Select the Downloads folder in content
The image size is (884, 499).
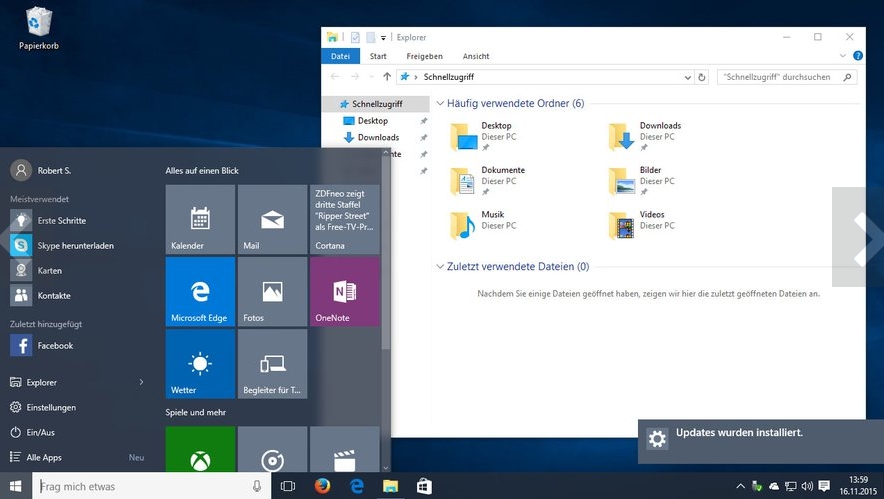pos(644,136)
